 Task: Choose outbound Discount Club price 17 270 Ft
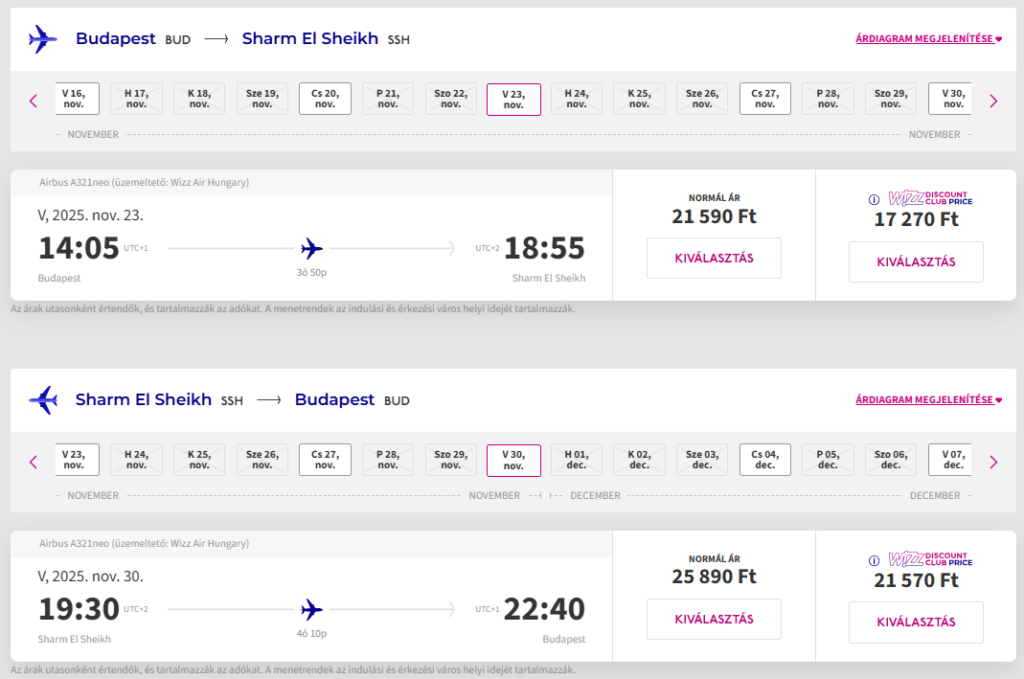(x=916, y=262)
